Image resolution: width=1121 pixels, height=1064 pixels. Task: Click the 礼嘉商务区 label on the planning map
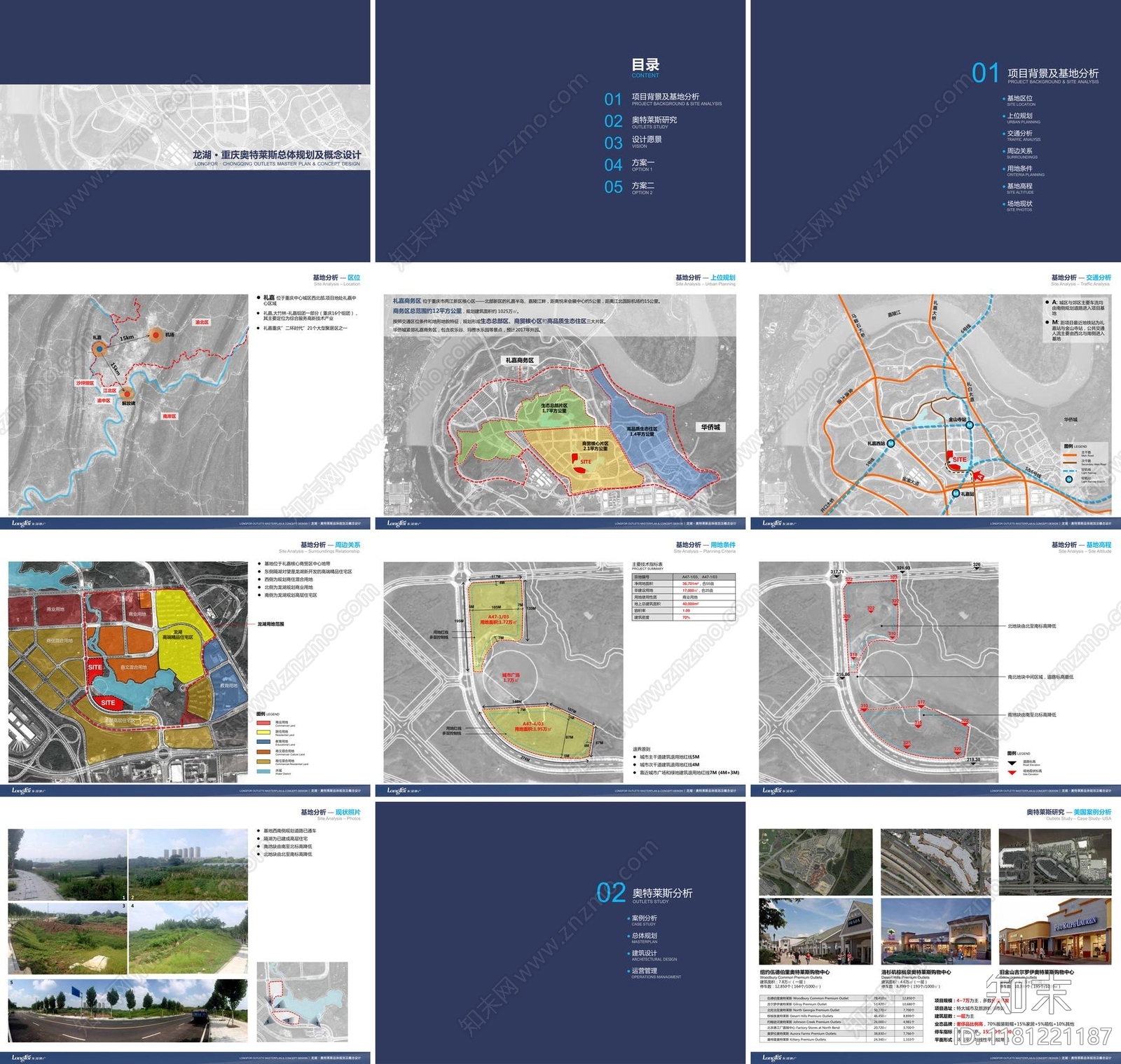[x=520, y=360]
